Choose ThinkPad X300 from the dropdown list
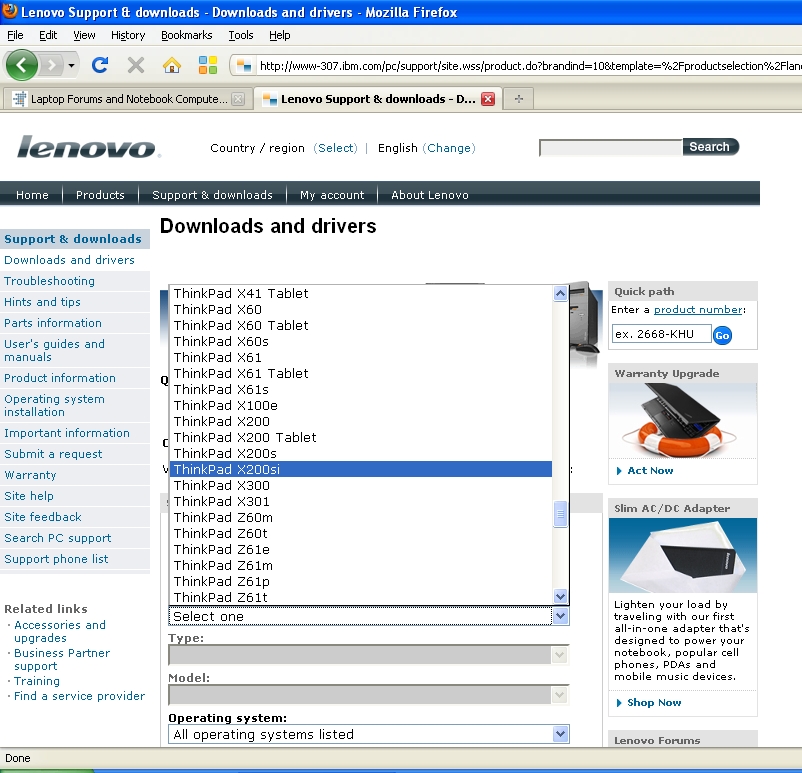The width and height of the screenshot is (802, 773). click(x=361, y=485)
